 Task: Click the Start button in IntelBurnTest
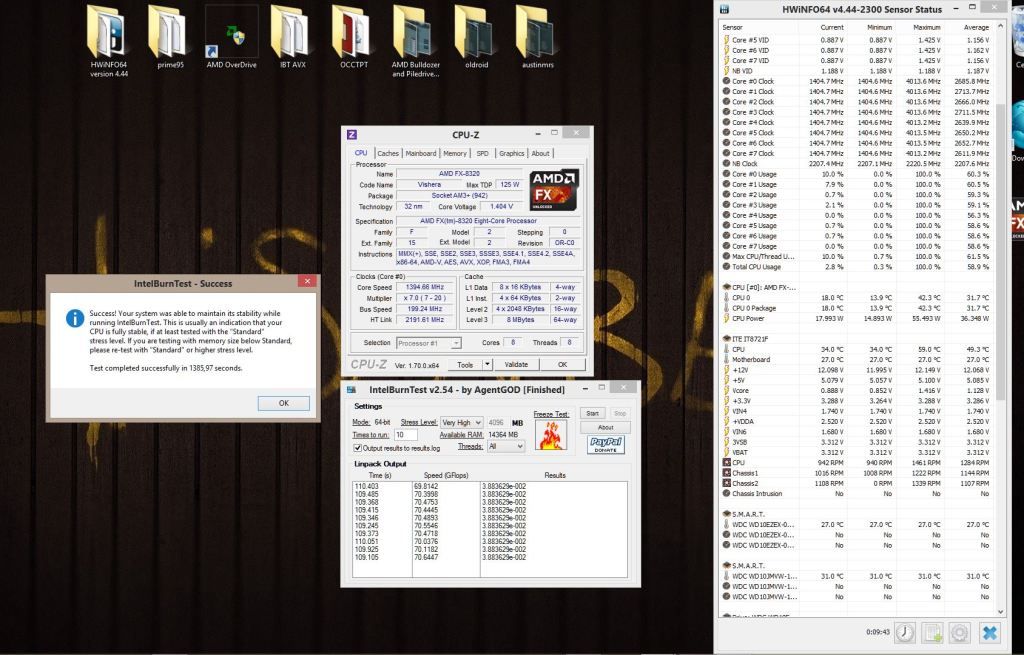(593, 413)
